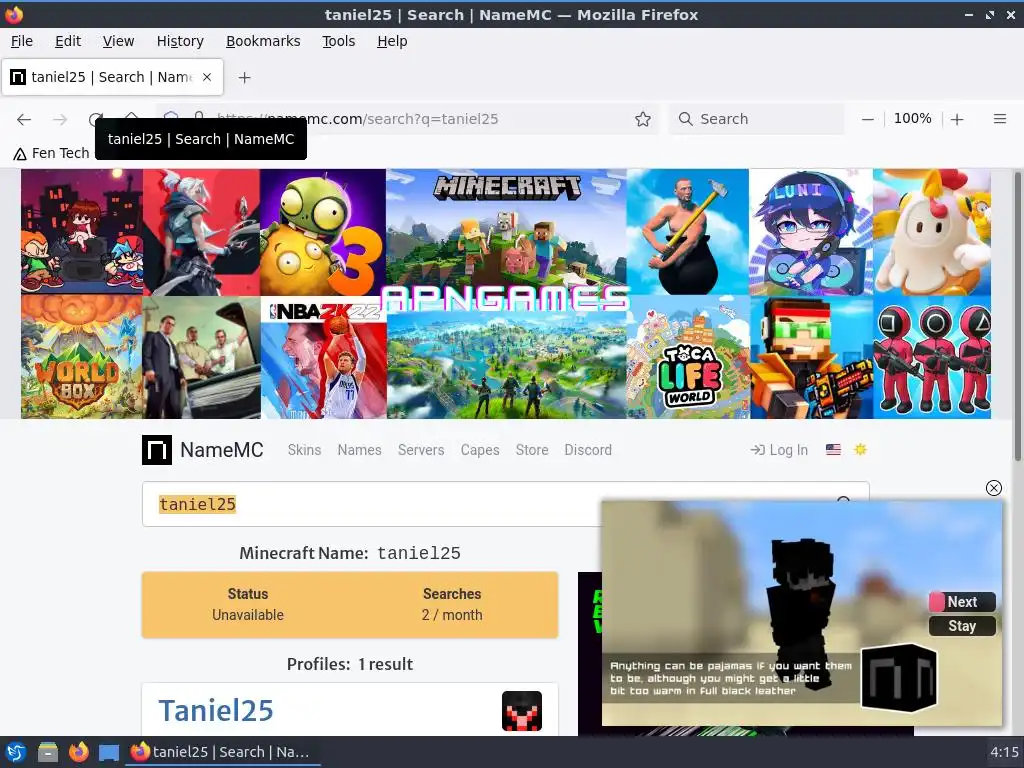Open the Discord link
The height and width of the screenshot is (768, 1024).
point(588,450)
